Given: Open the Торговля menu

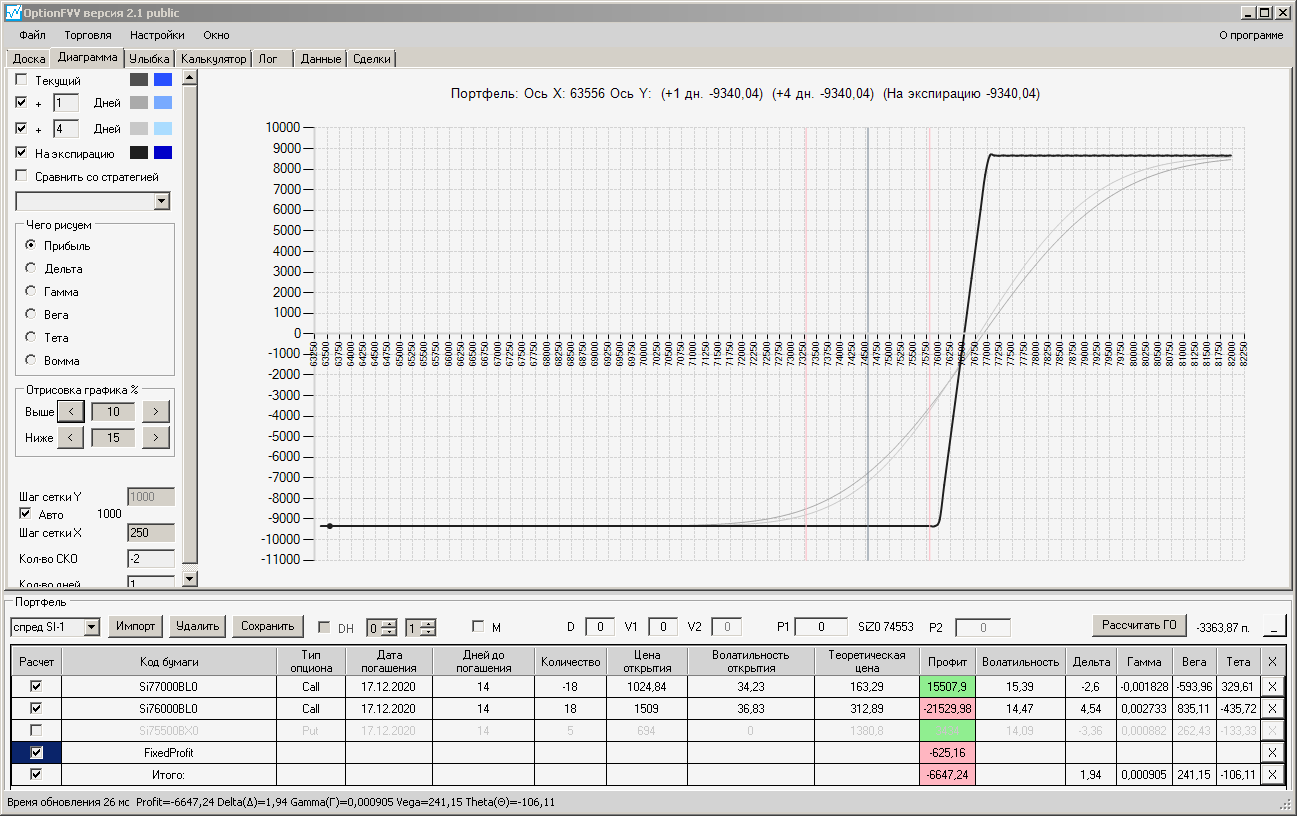Looking at the screenshot, I should tap(88, 35).
